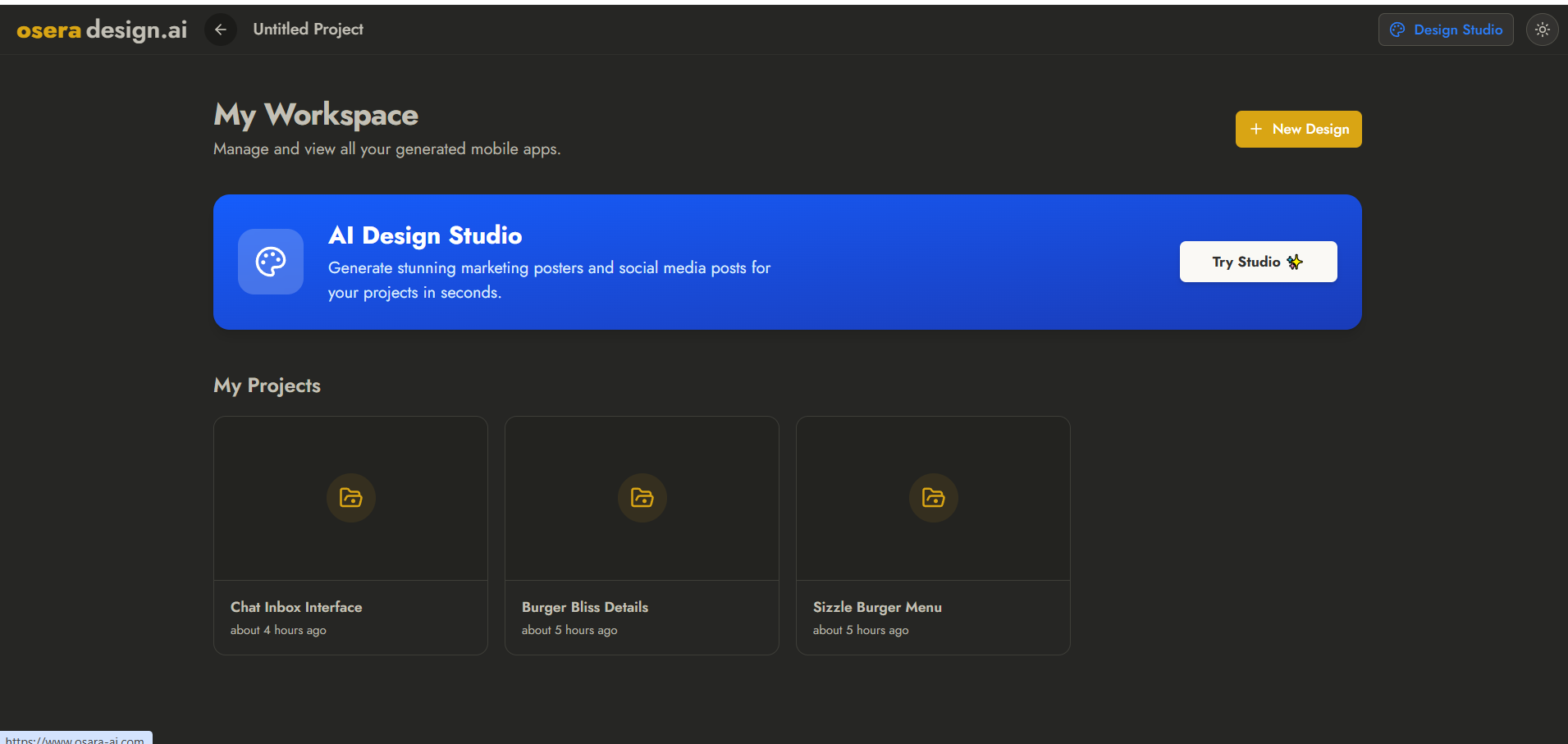
Task: Click the My Projects heading
Action: [267, 386]
